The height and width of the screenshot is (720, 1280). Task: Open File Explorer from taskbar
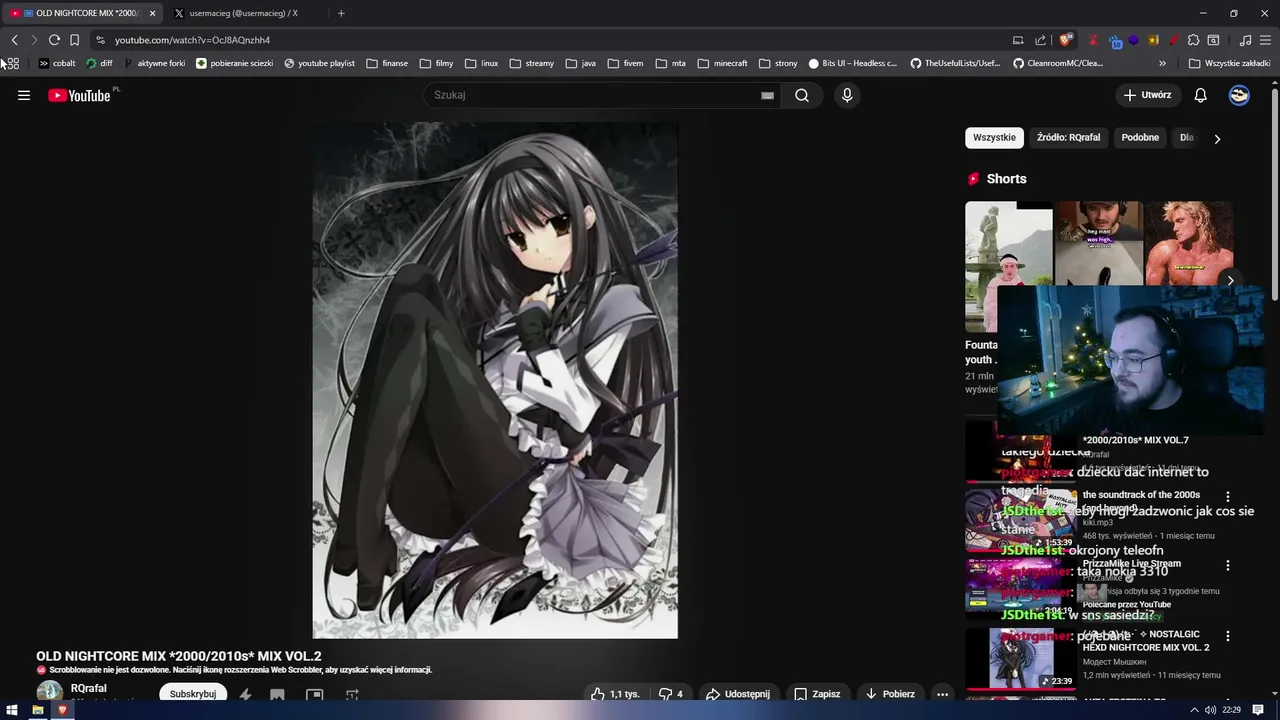pos(37,710)
